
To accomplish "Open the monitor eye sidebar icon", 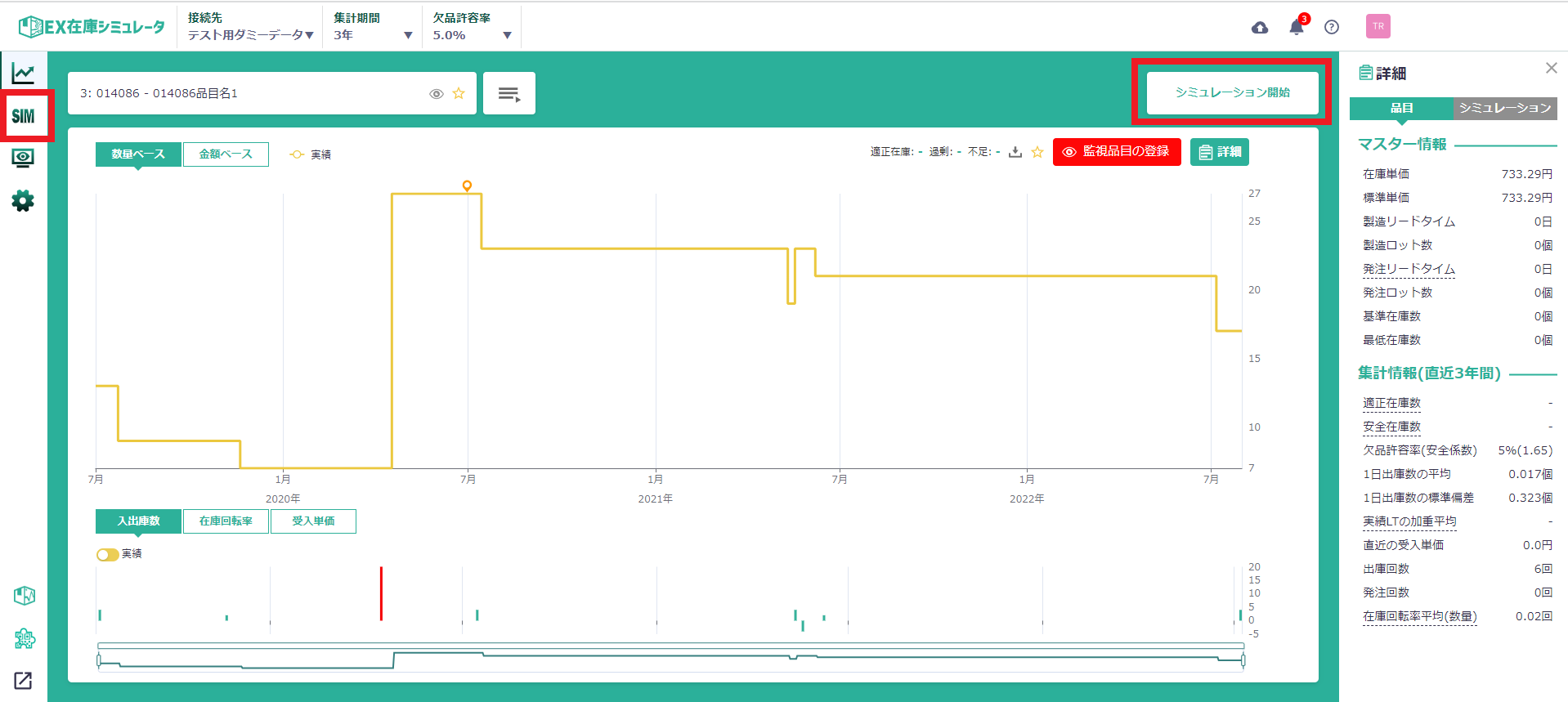I will 23,158.
